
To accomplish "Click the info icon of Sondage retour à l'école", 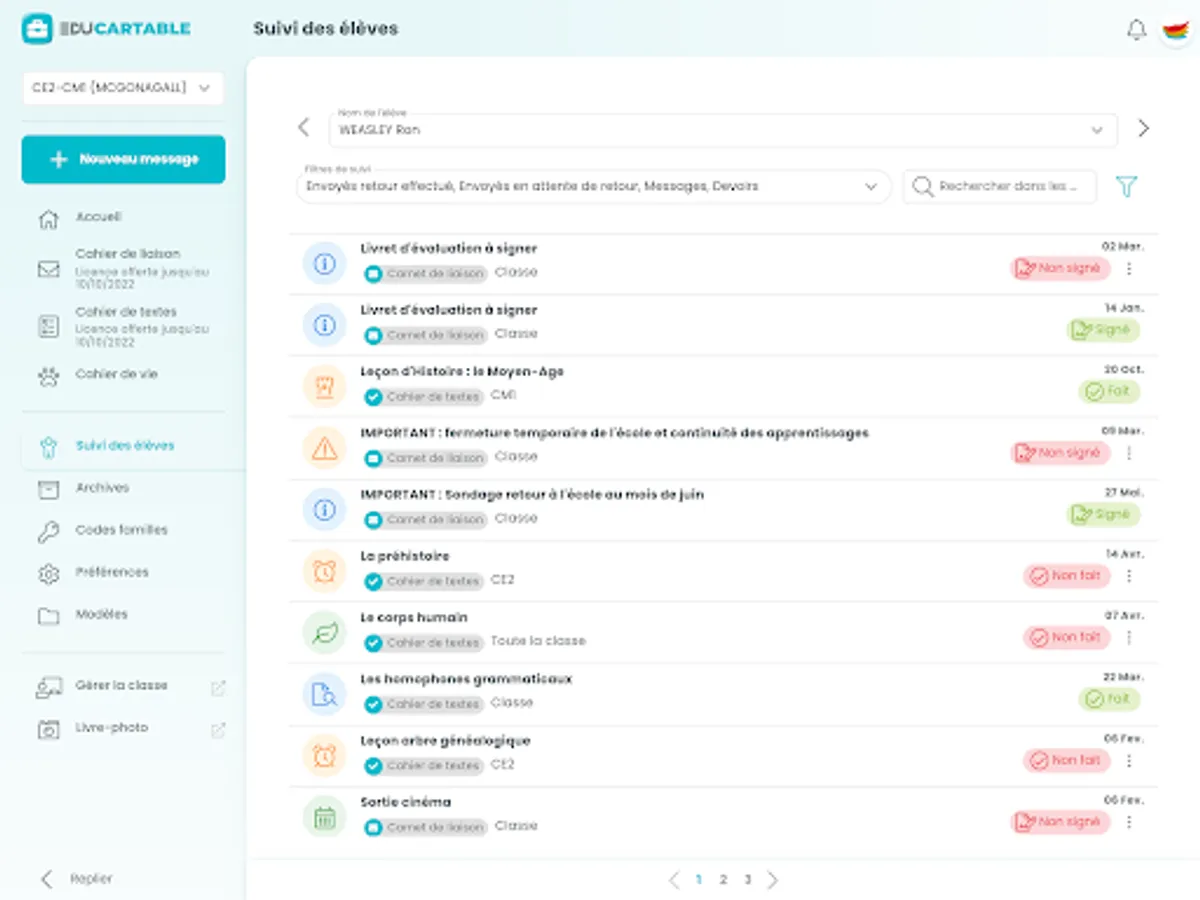I will coord(324,510).
